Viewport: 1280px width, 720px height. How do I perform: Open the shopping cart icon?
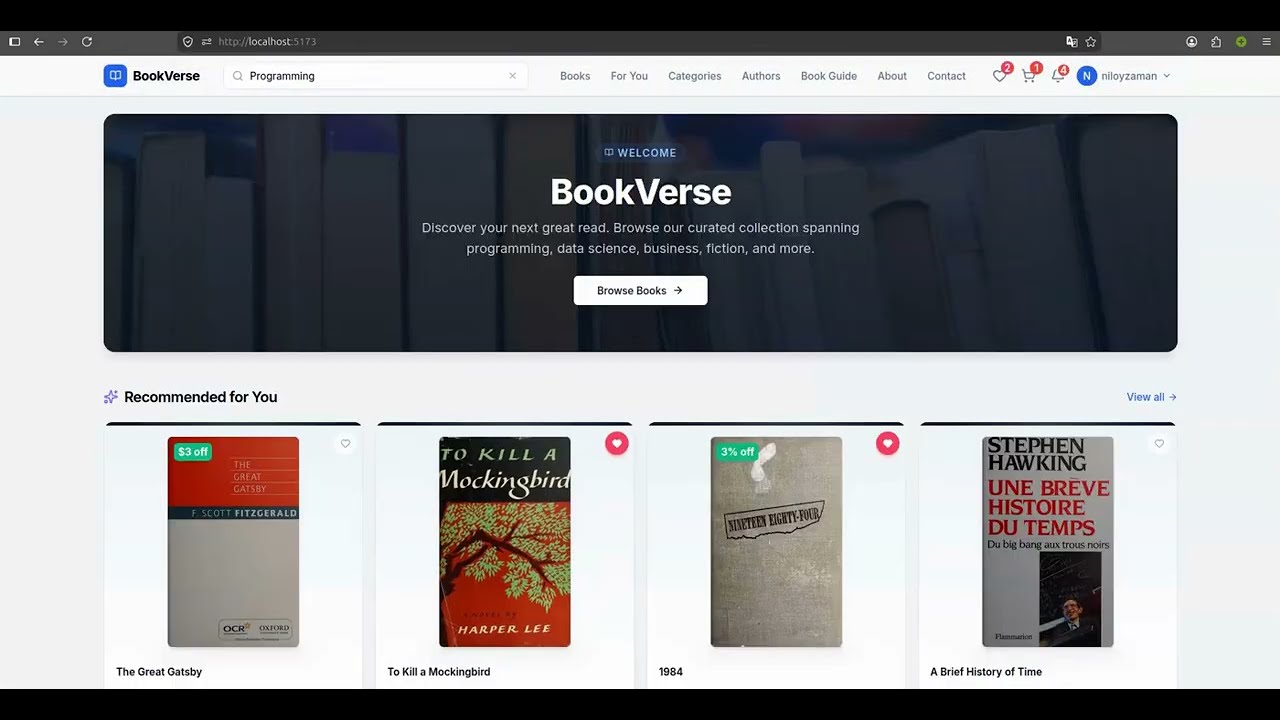[1028, 76]
